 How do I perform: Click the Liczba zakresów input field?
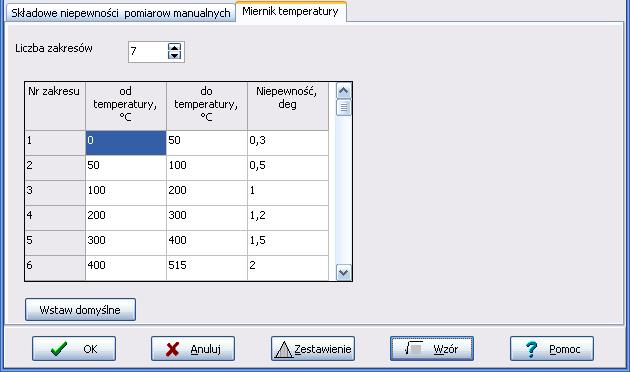tap(148, 52)
